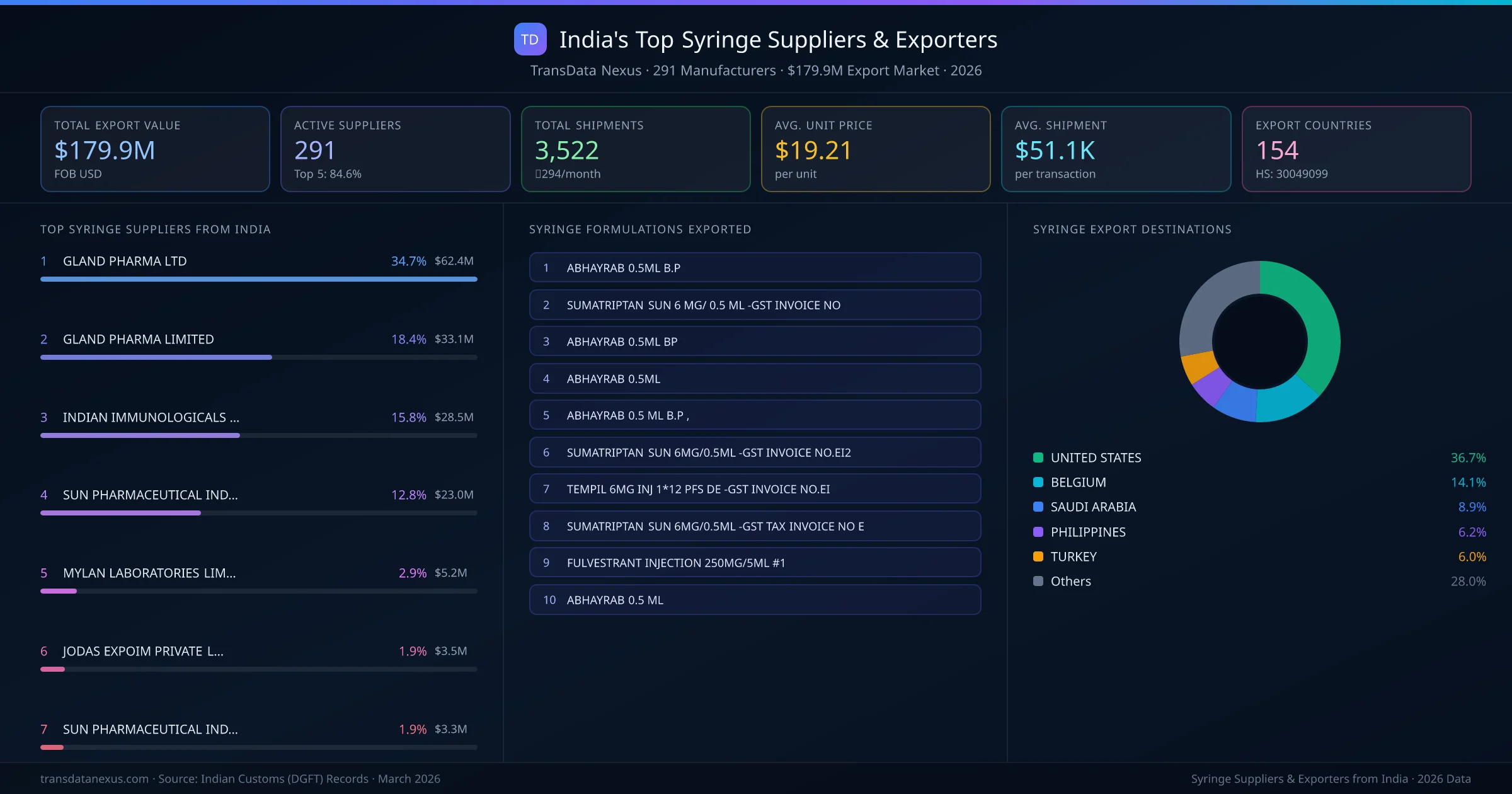Select the Total Export Value stat card
The height and width of the screenshot is (794, 1512).
(x=155, y=149)
